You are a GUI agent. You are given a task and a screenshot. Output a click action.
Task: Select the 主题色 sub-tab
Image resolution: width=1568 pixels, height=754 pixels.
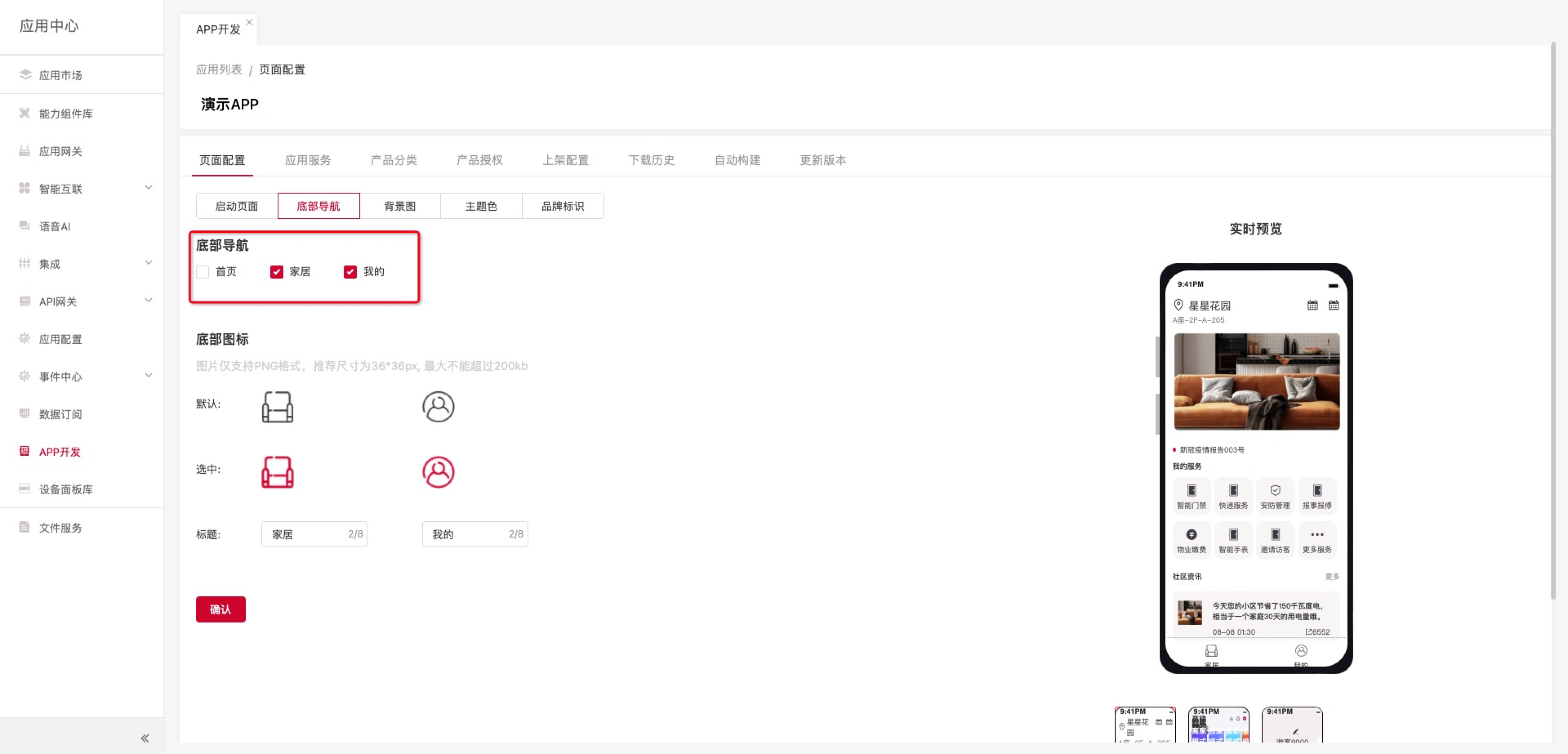[x=481, y=206]
